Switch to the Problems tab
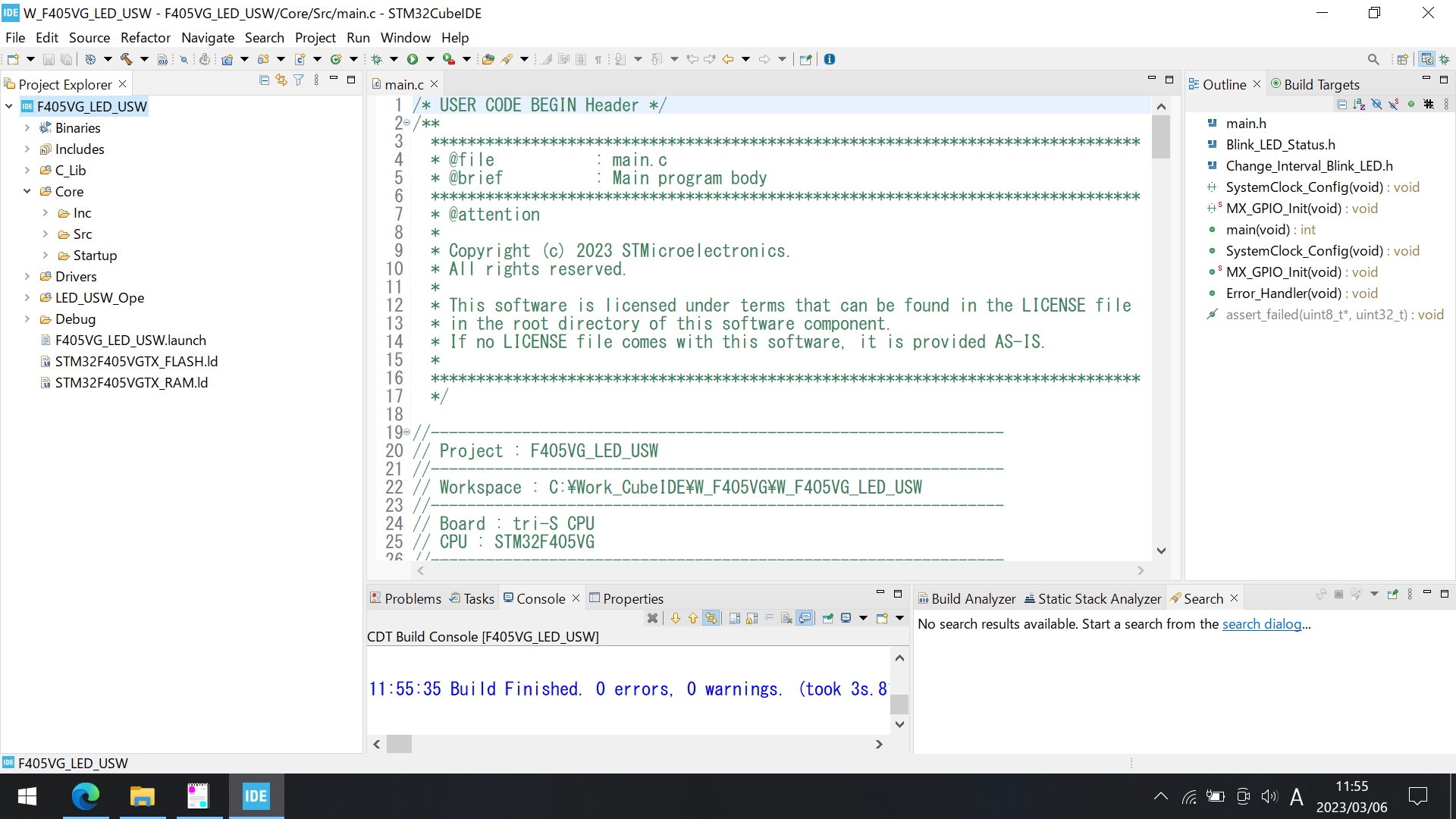 coord(406,598)
